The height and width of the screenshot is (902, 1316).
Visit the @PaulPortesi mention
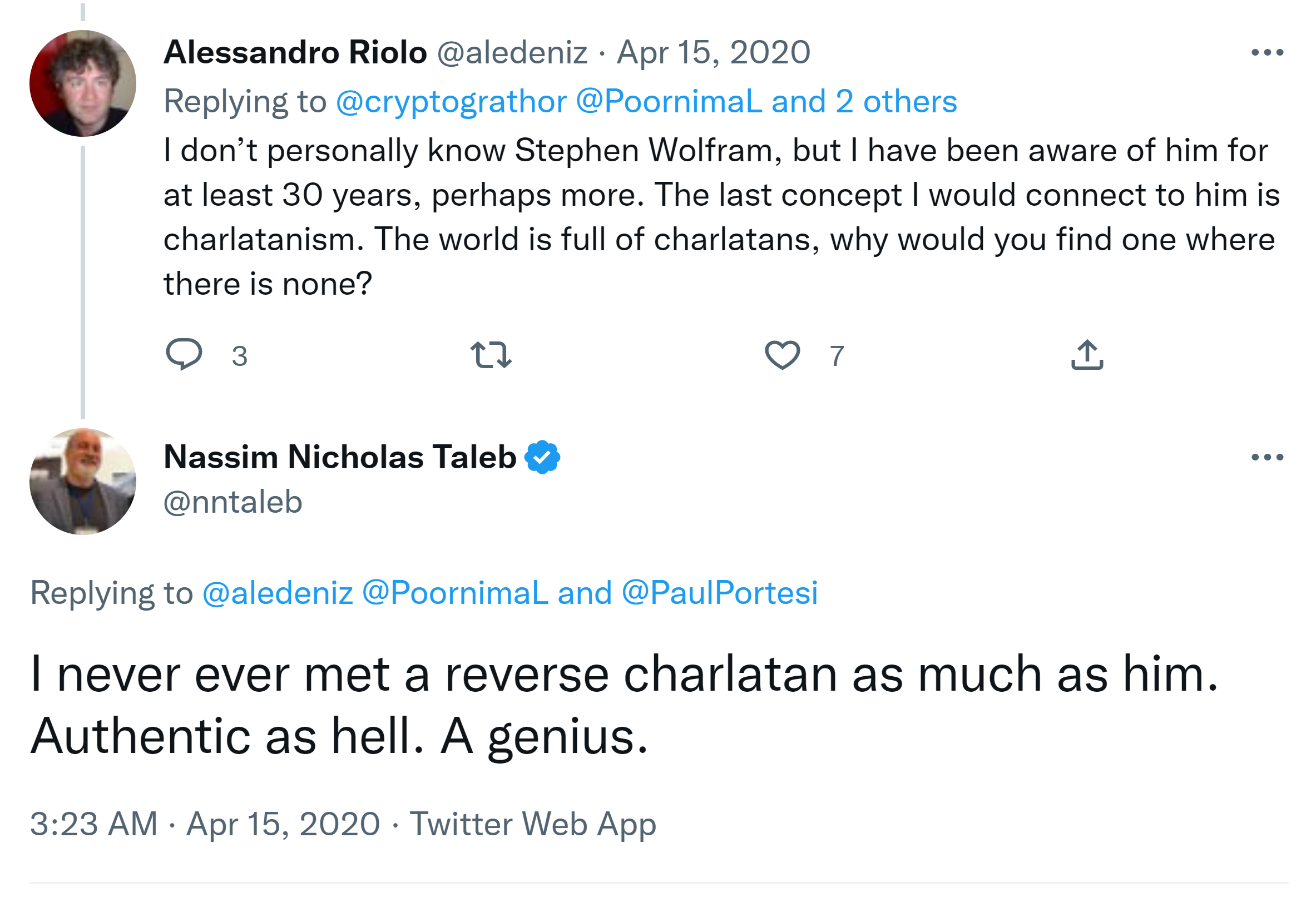pyautogui.click(x=720, y=593)
